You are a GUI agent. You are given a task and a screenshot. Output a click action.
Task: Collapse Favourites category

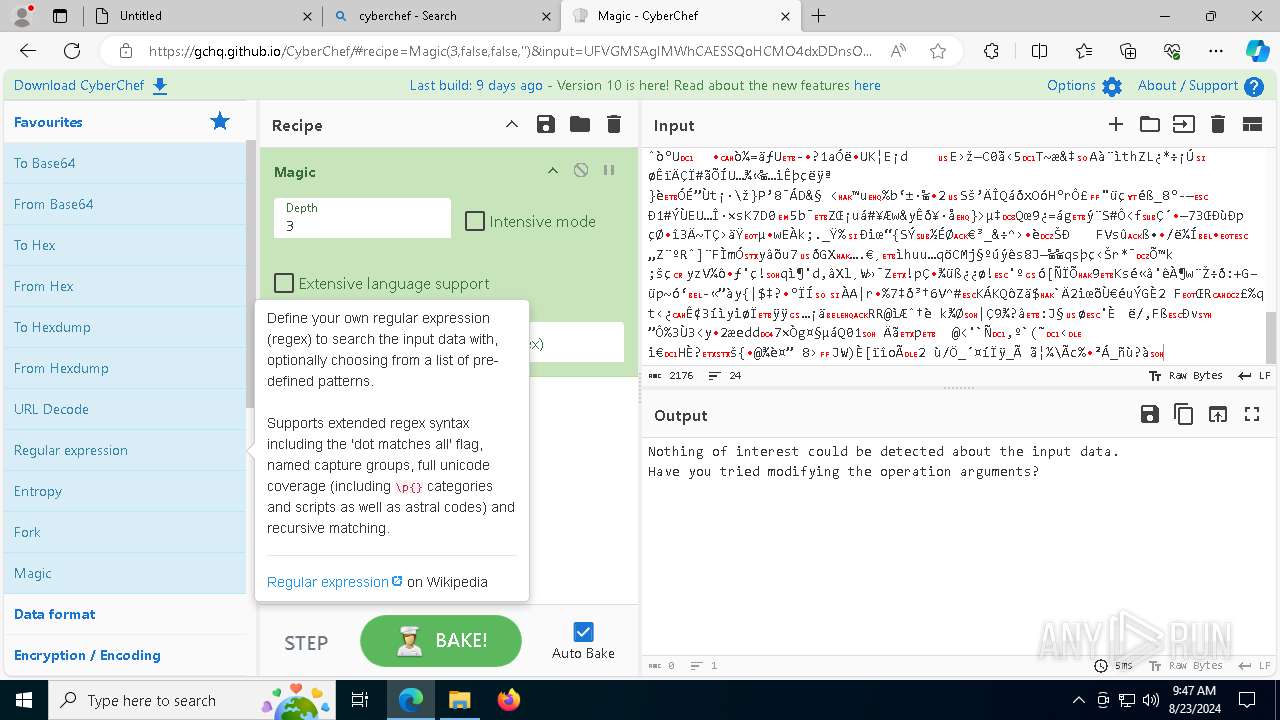(123, 122)
